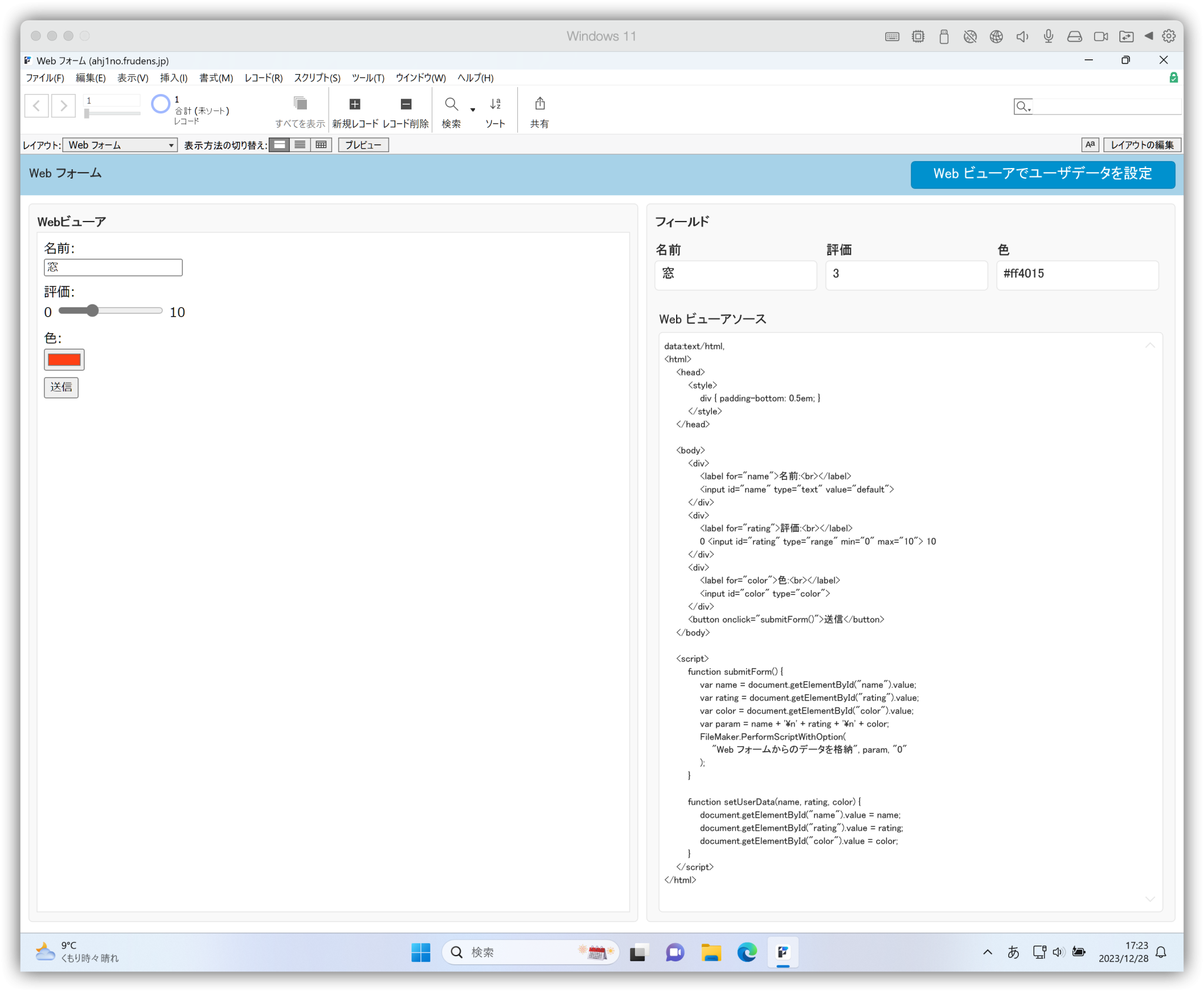Toggle list view display mode

300,145
